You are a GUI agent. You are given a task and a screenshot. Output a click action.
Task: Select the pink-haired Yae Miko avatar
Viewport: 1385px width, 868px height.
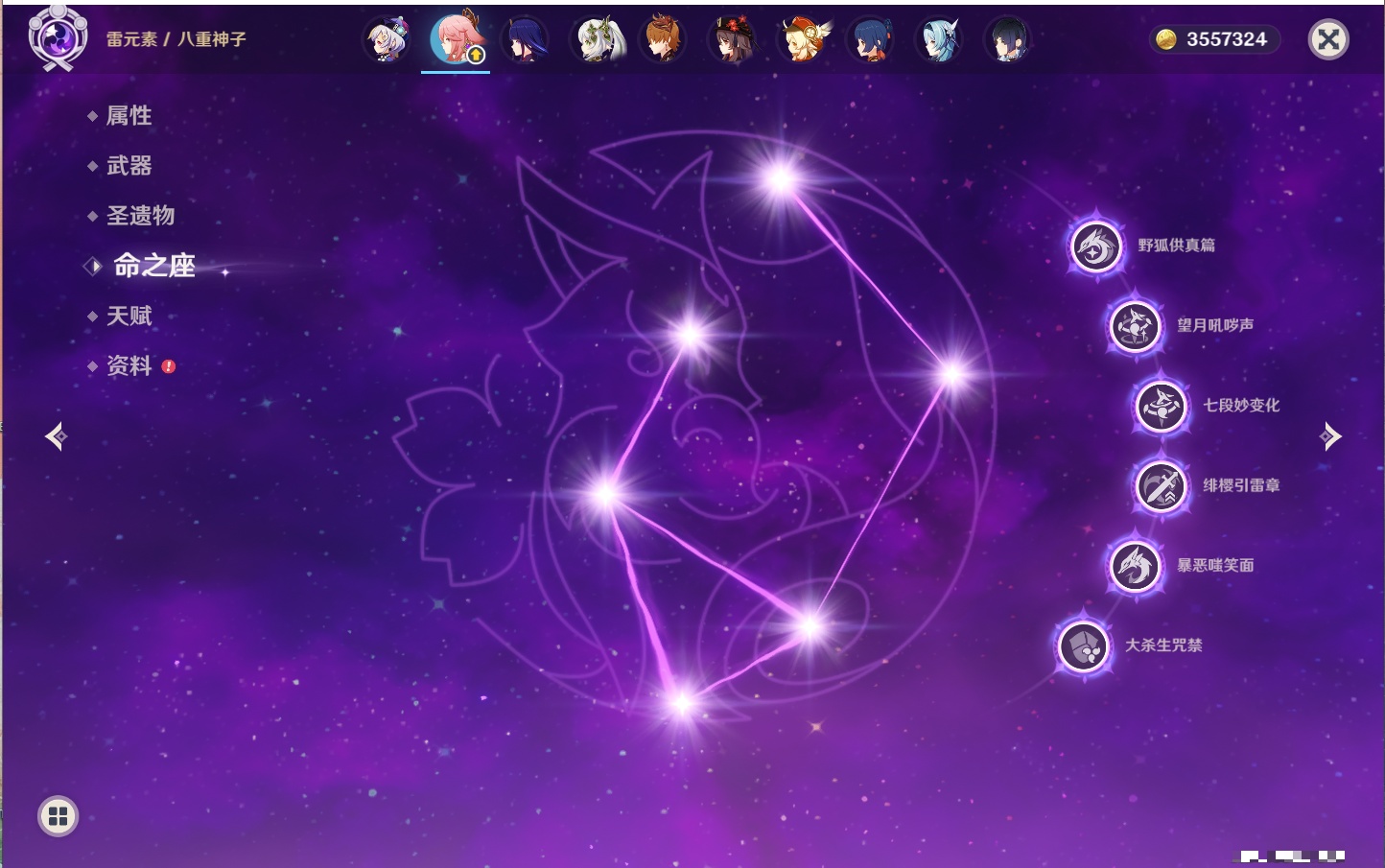coord(457,40)
